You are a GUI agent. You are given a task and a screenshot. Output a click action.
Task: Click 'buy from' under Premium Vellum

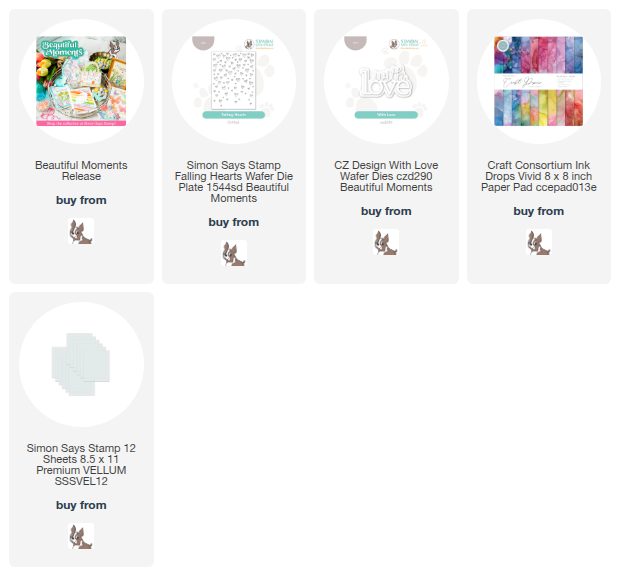81,506
